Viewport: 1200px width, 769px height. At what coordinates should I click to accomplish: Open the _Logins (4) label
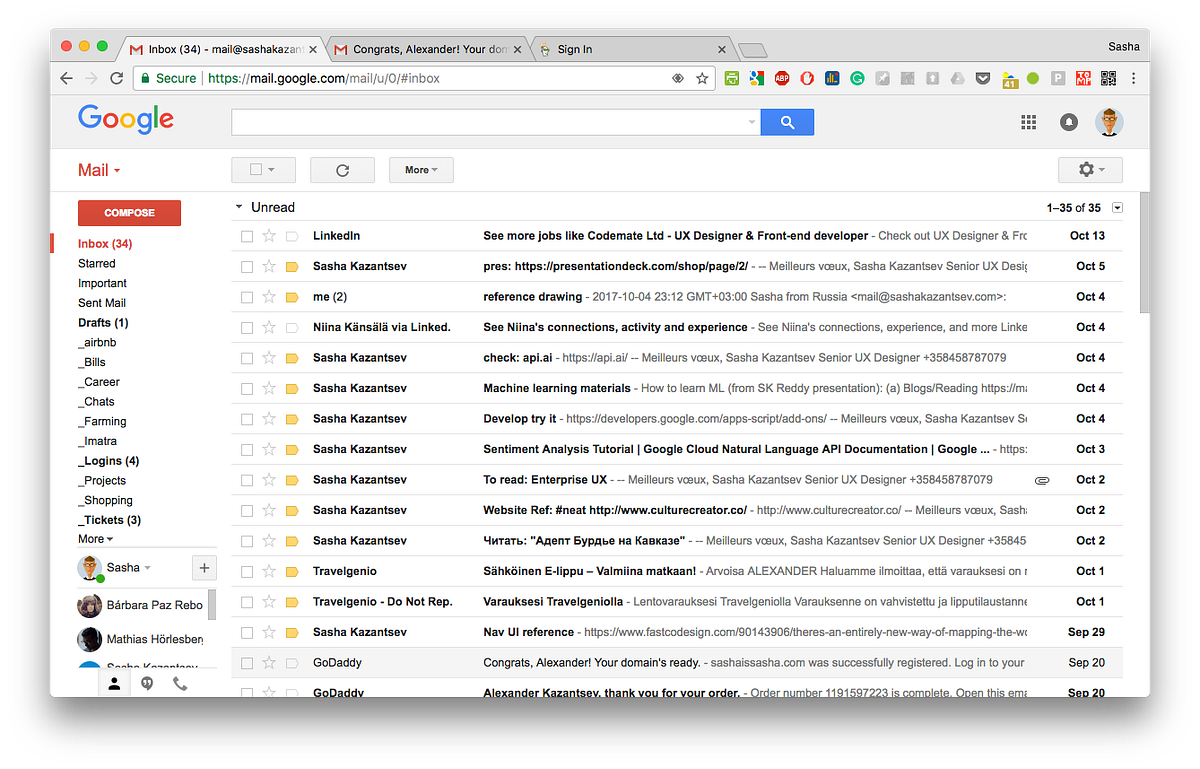[108, 461]
